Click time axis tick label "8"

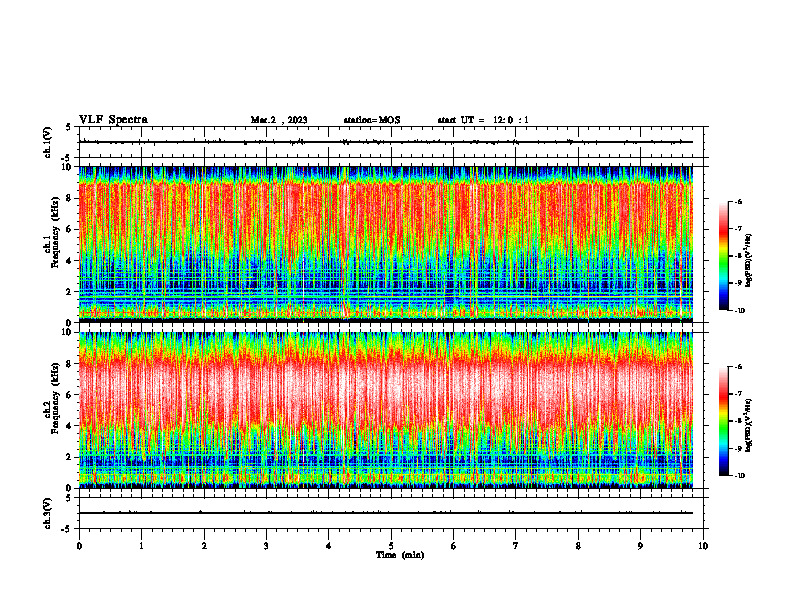pos(578,546)
